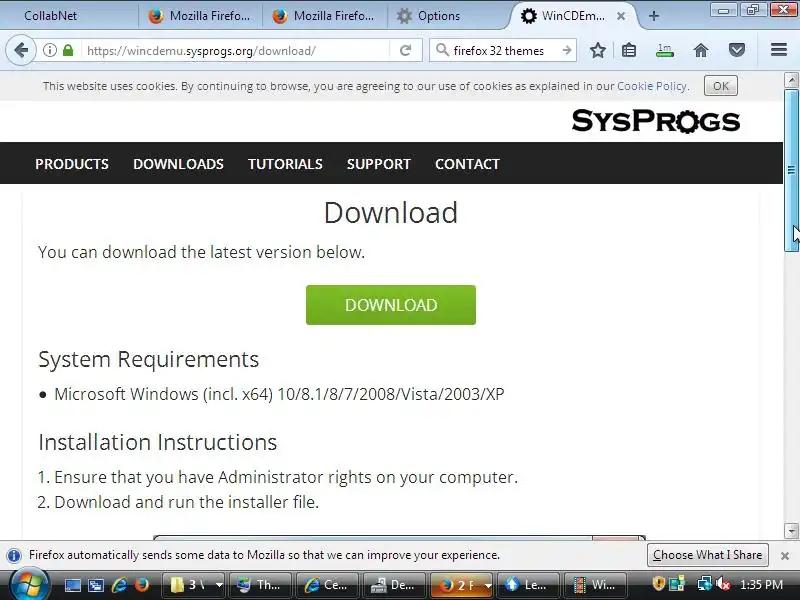
Task: Open the TUTORIALS menu item
Action: [285, 164]
